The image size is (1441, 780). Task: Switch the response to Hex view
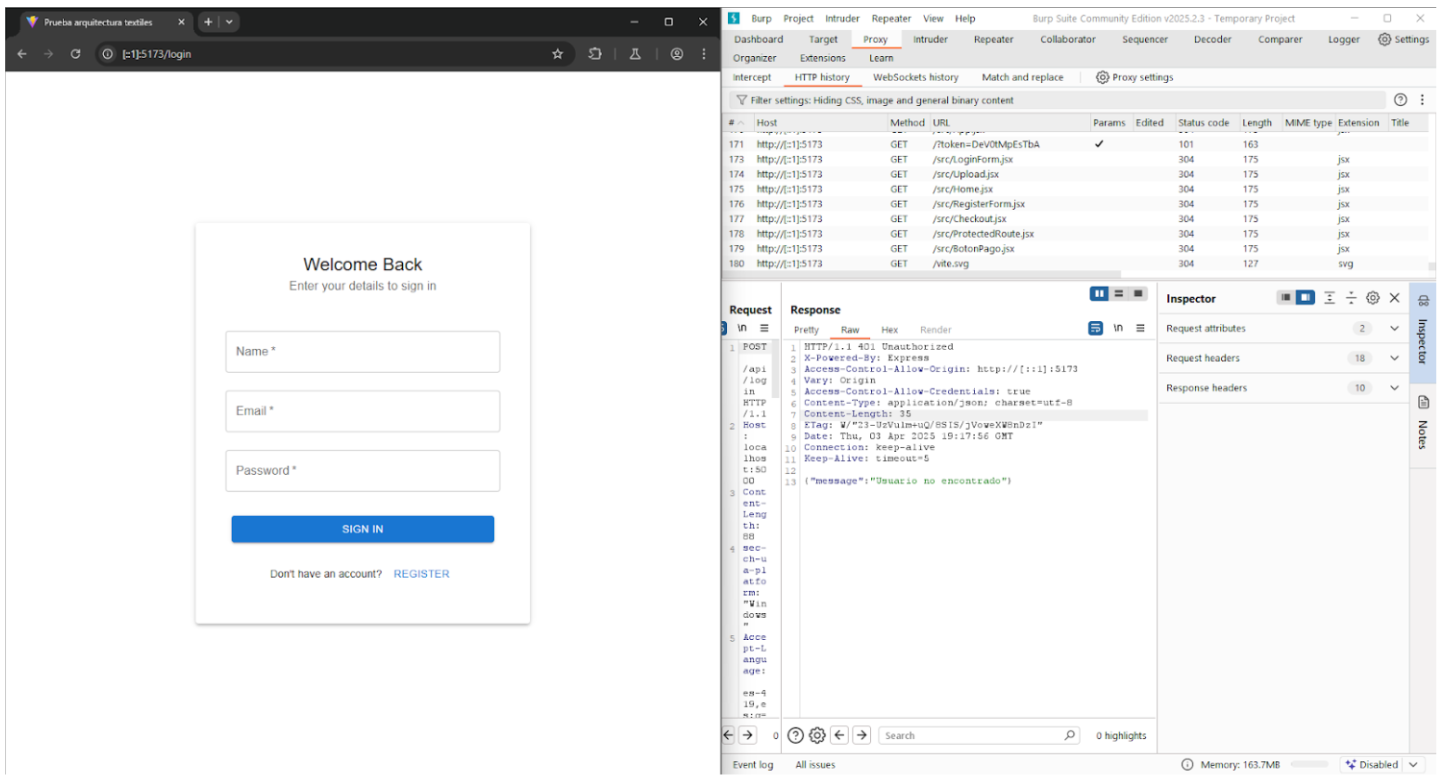[889, 330]
